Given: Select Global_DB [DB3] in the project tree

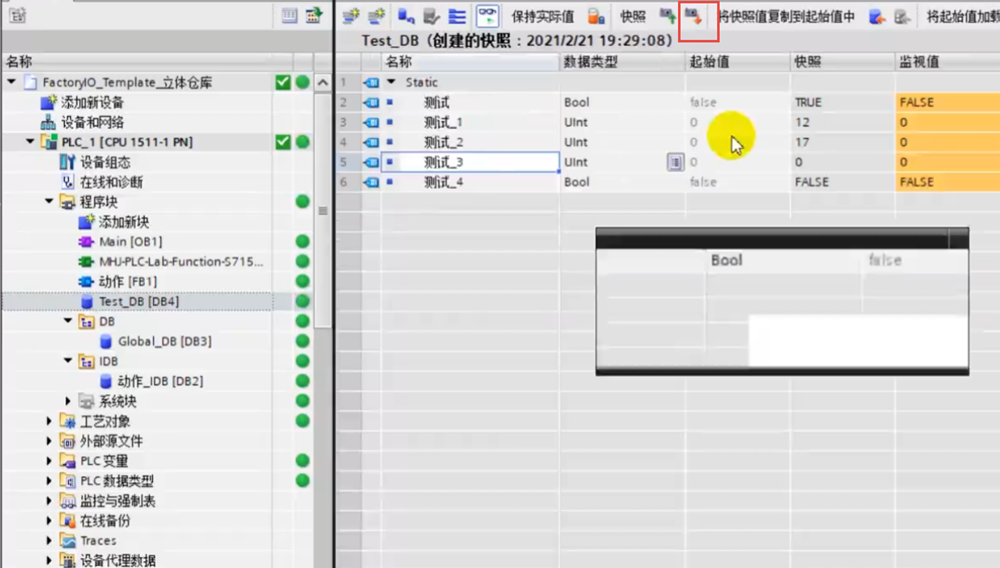Looking at the screenshot, I should coord(164,341).
